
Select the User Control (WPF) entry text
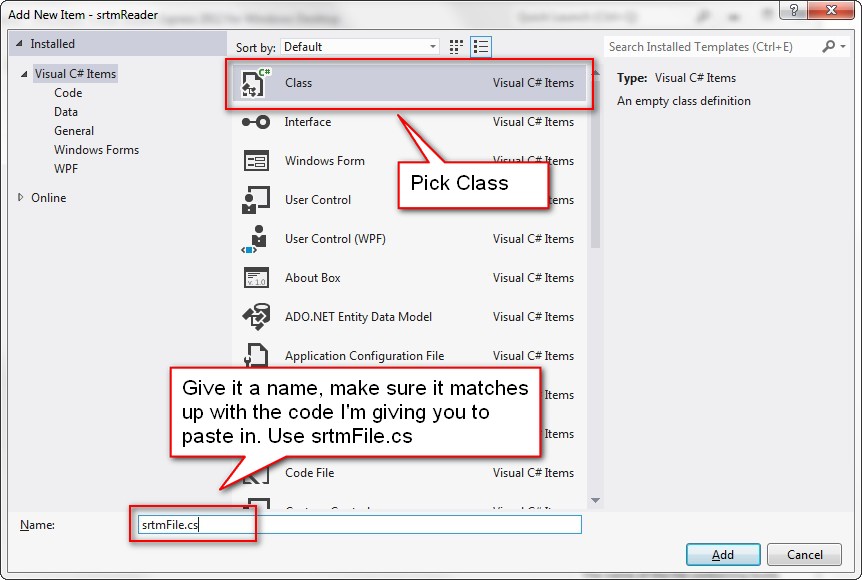335,239
